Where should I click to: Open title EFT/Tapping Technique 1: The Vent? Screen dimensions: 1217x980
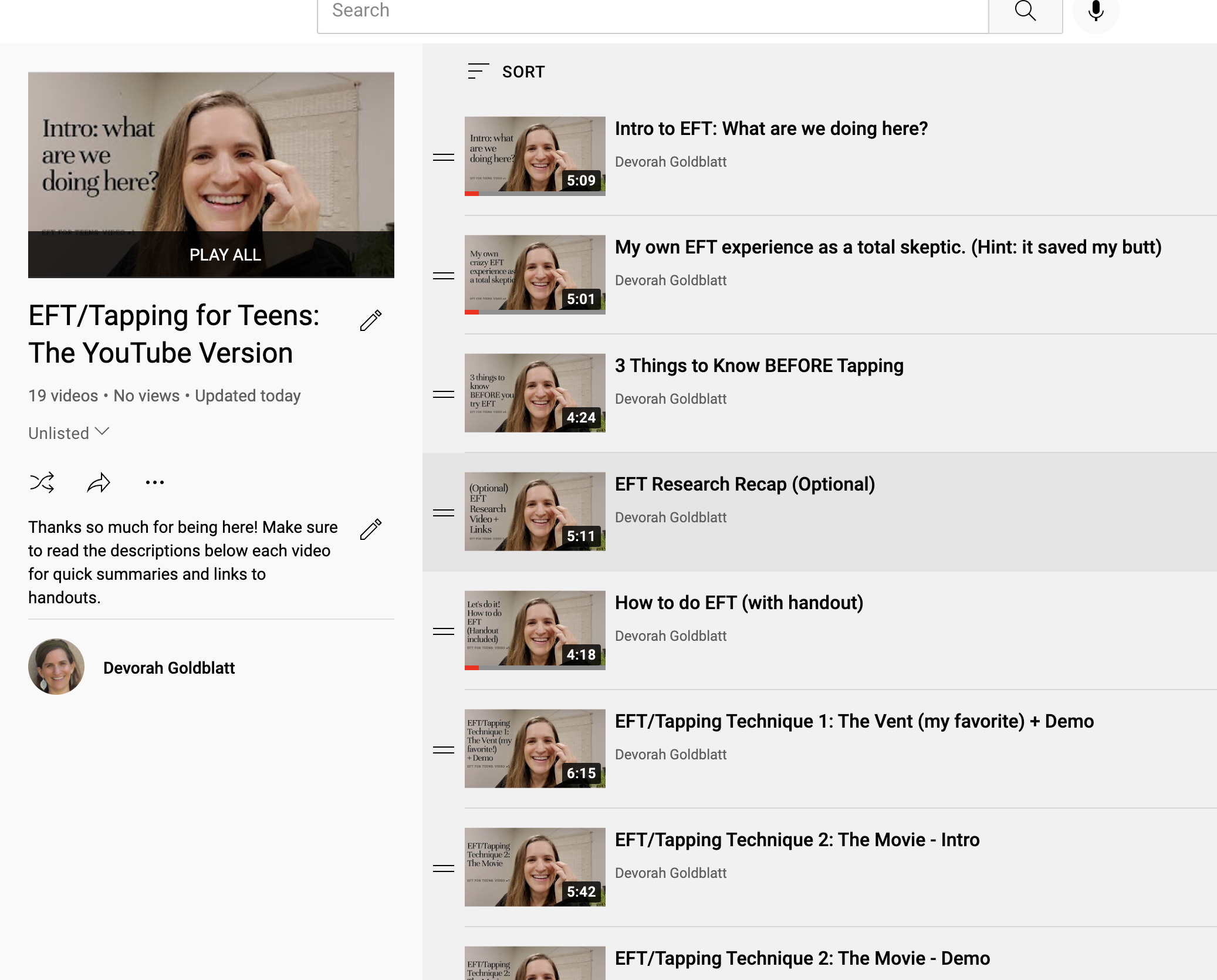coord(854,721)
